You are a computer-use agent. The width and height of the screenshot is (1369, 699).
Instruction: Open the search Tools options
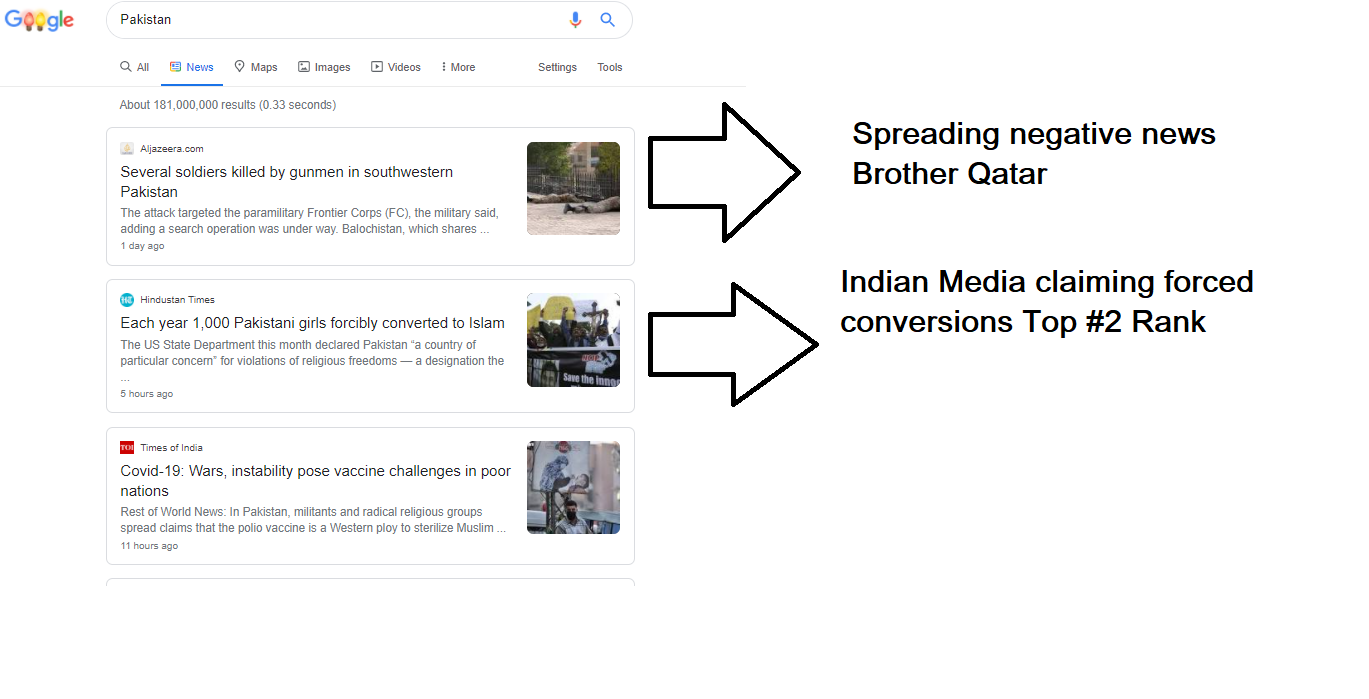pos(610,67)
